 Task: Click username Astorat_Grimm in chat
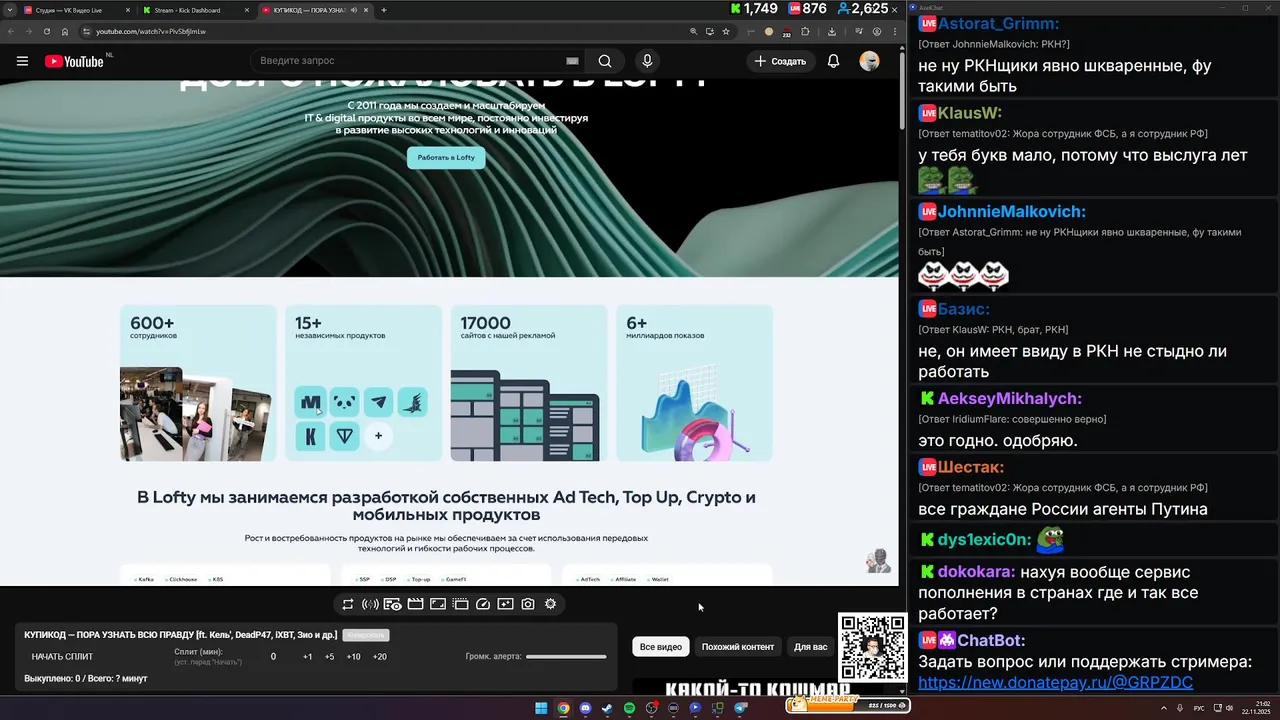[998, 23]
